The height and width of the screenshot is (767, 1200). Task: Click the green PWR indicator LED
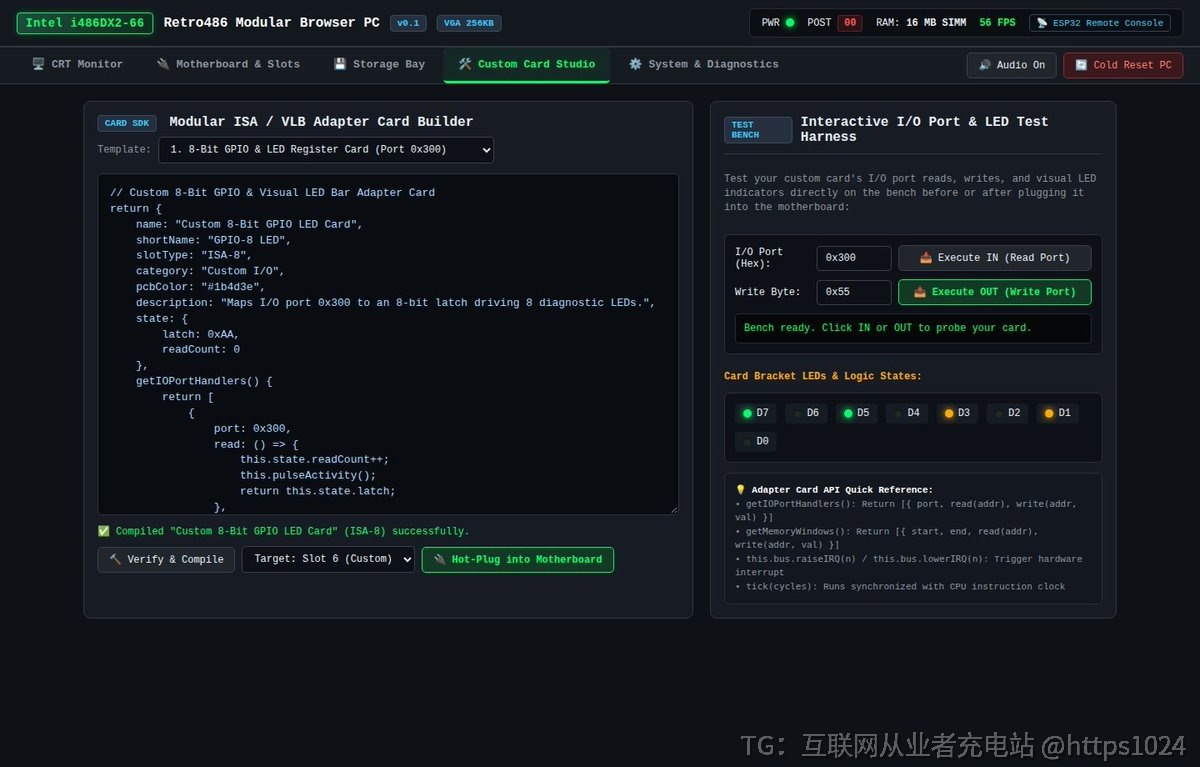[x=790, y=23]
